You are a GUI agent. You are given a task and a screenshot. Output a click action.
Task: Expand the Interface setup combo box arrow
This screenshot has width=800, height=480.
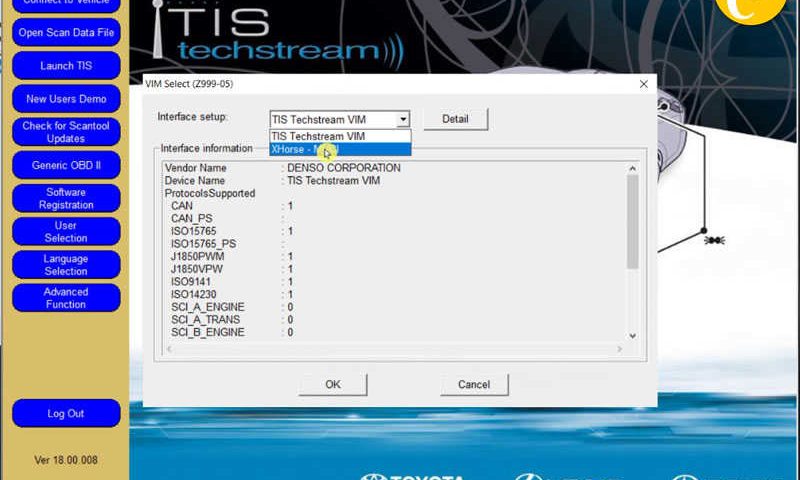[x=403, y=120]
